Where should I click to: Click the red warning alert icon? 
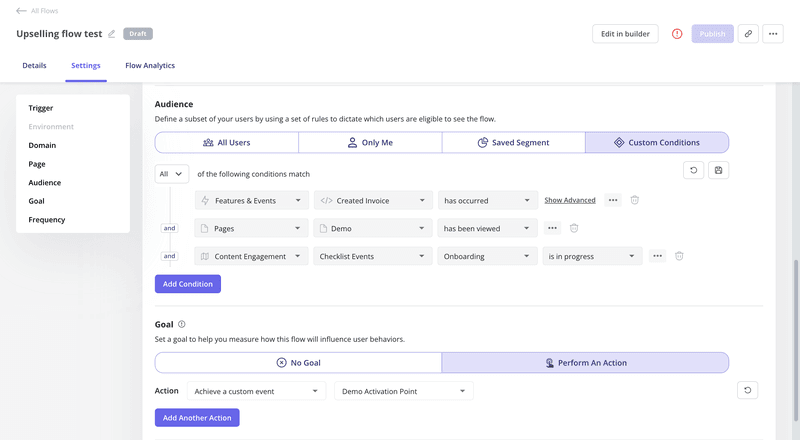(677, 34)
